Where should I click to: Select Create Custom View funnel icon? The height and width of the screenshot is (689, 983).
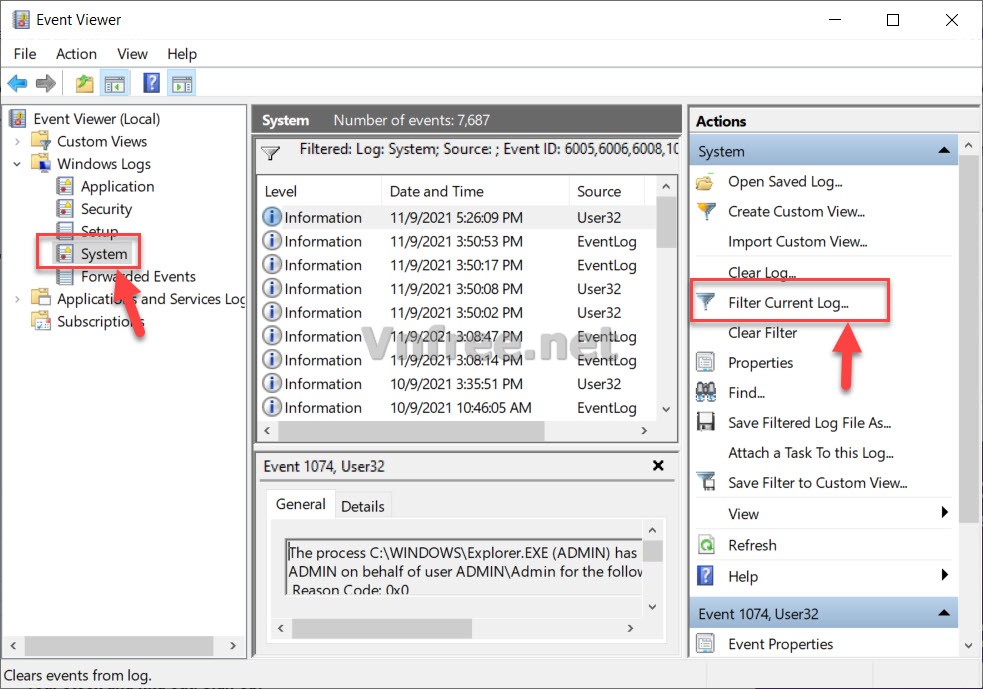(703, 212)
